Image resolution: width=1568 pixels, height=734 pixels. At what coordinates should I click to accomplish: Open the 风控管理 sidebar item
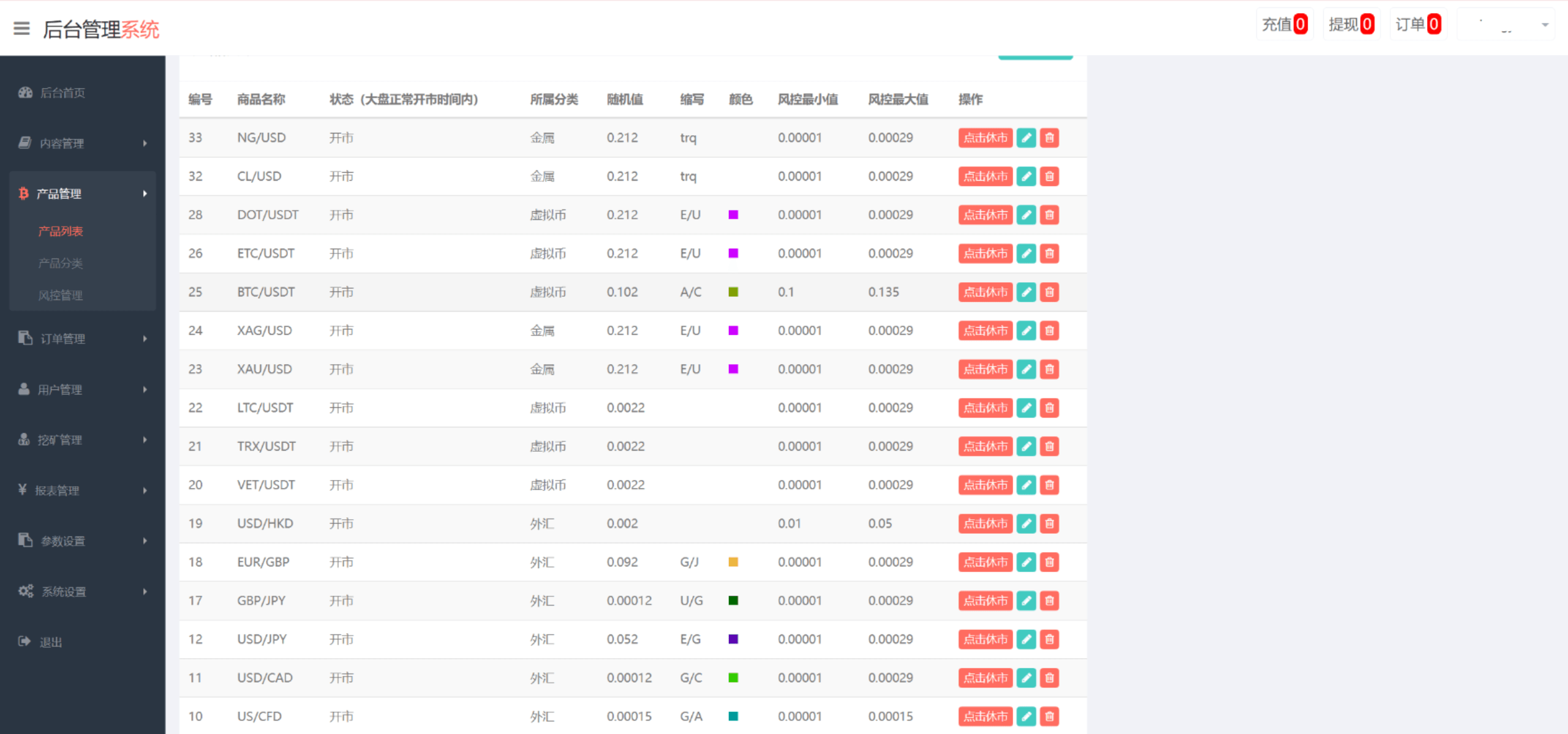click(x=60, y=294)
